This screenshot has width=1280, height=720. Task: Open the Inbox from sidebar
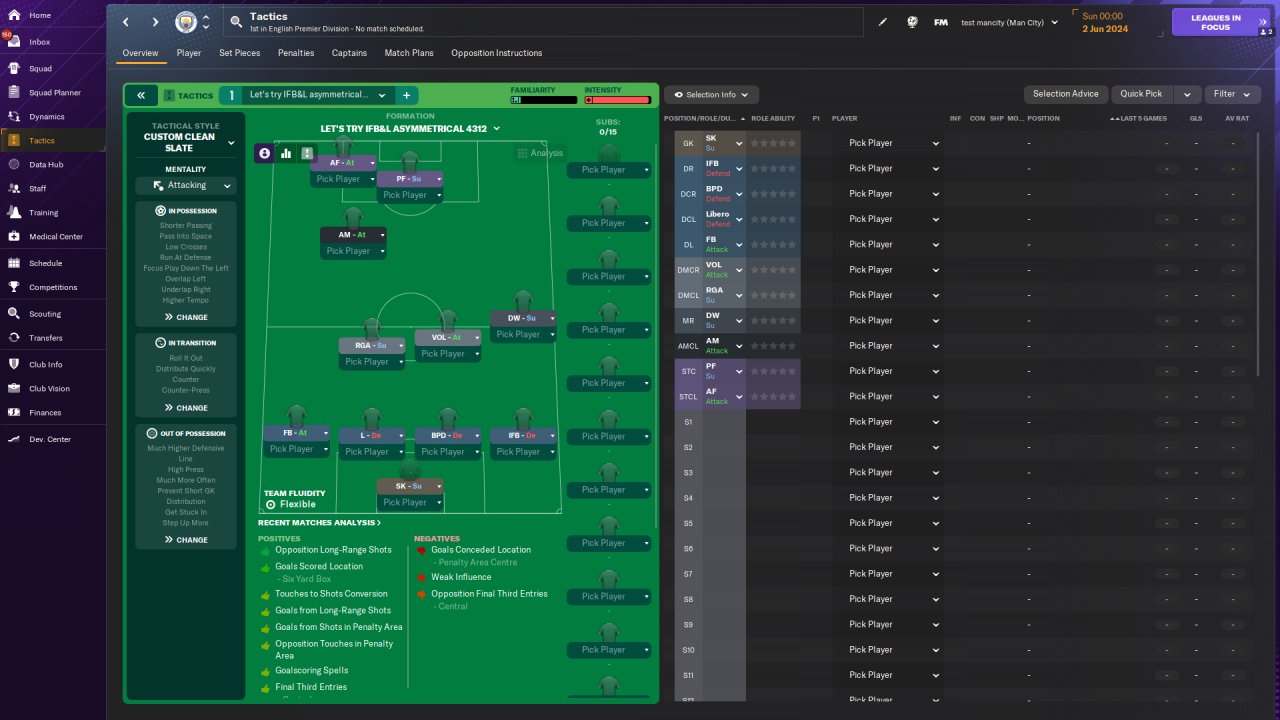point(40,42)
